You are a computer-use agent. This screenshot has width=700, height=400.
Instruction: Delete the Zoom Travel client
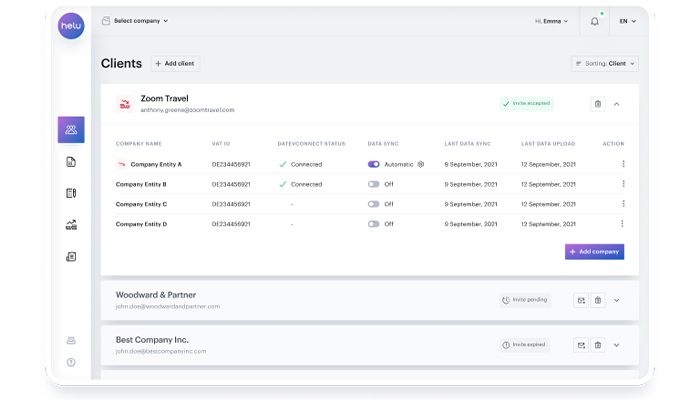[598, 103]
